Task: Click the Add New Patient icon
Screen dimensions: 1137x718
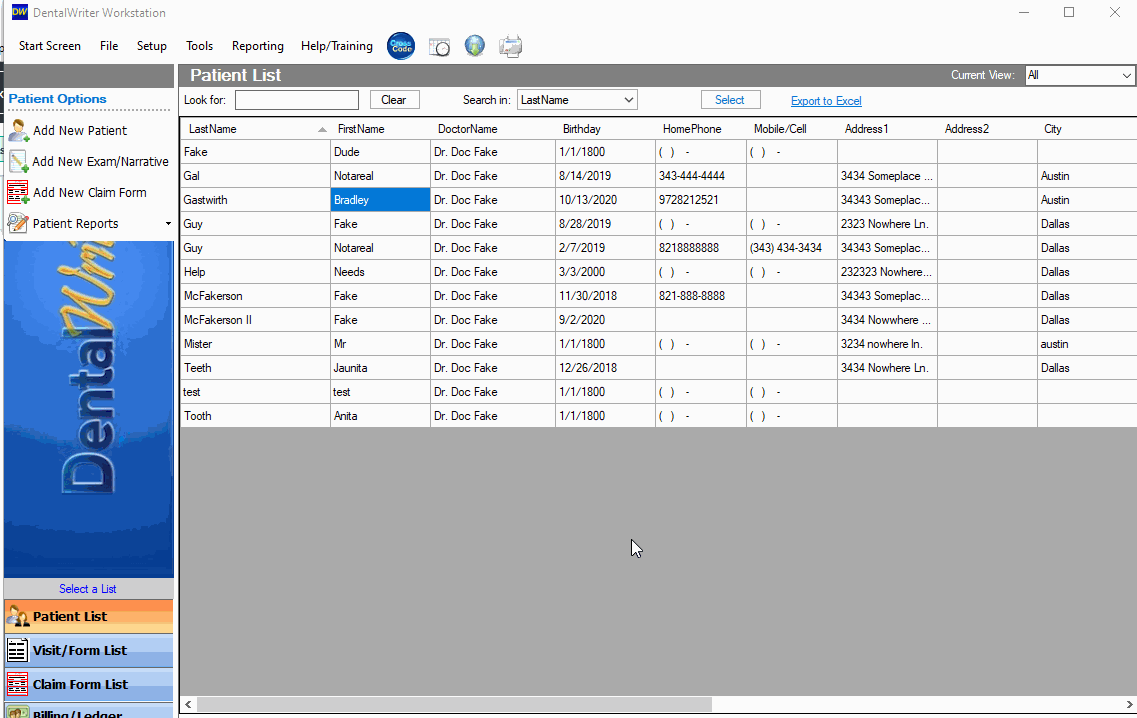Action: pos(18,131)
